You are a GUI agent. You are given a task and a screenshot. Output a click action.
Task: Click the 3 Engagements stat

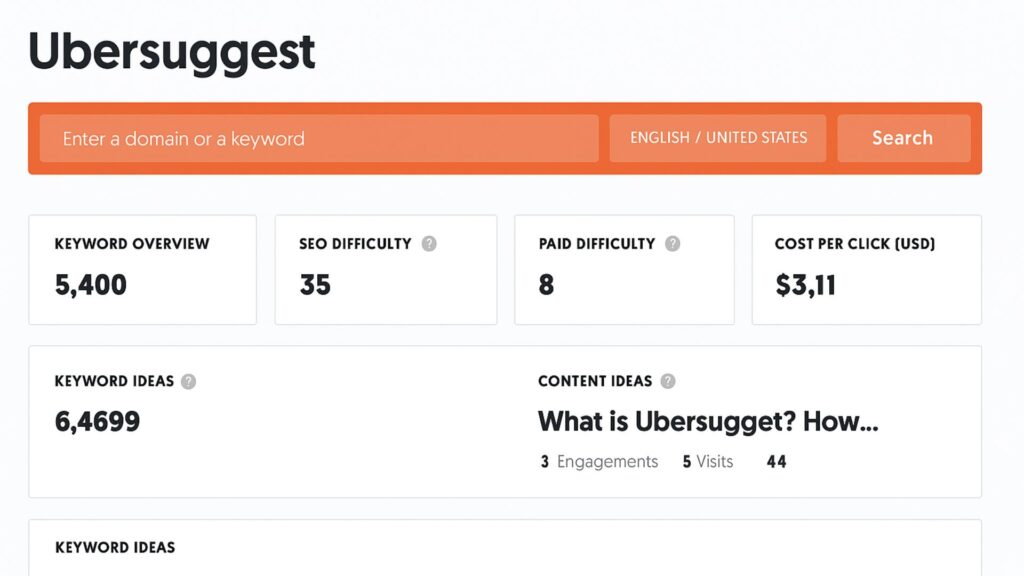click(599, 461)
